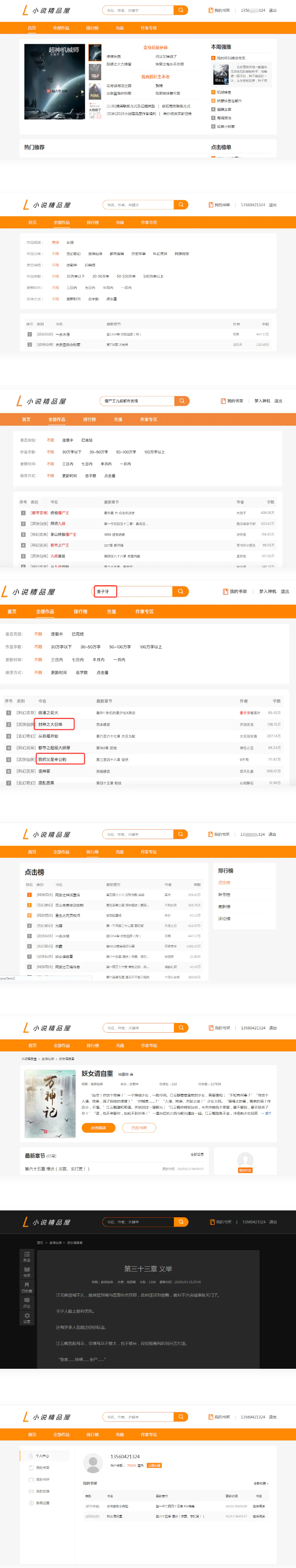Screen dimensions: 296x1568
Task: Choose the 玄幻奇幻 category filter
Action: [73, 254]
